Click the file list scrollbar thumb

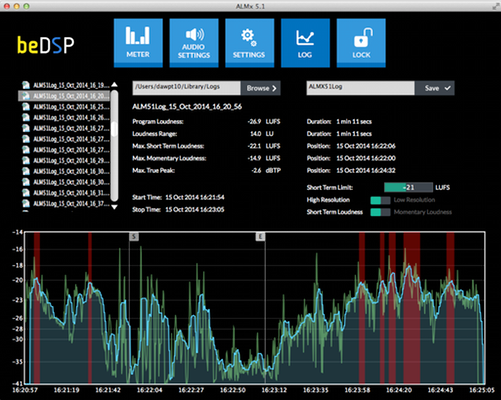(x=114, y=129)
